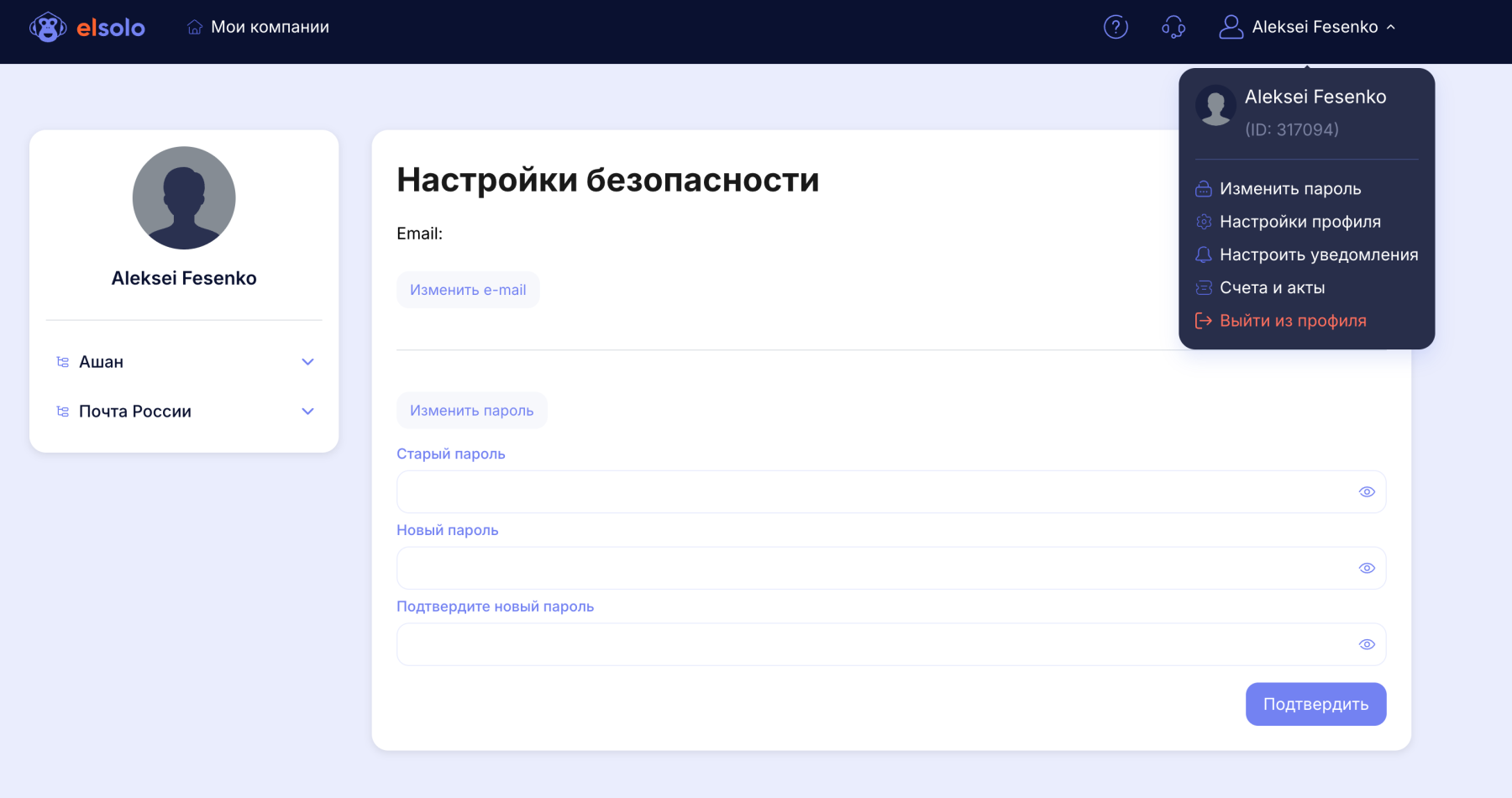Click the home icon beside Мои компании
The image size is (1512, 798).
click(195, 27)
